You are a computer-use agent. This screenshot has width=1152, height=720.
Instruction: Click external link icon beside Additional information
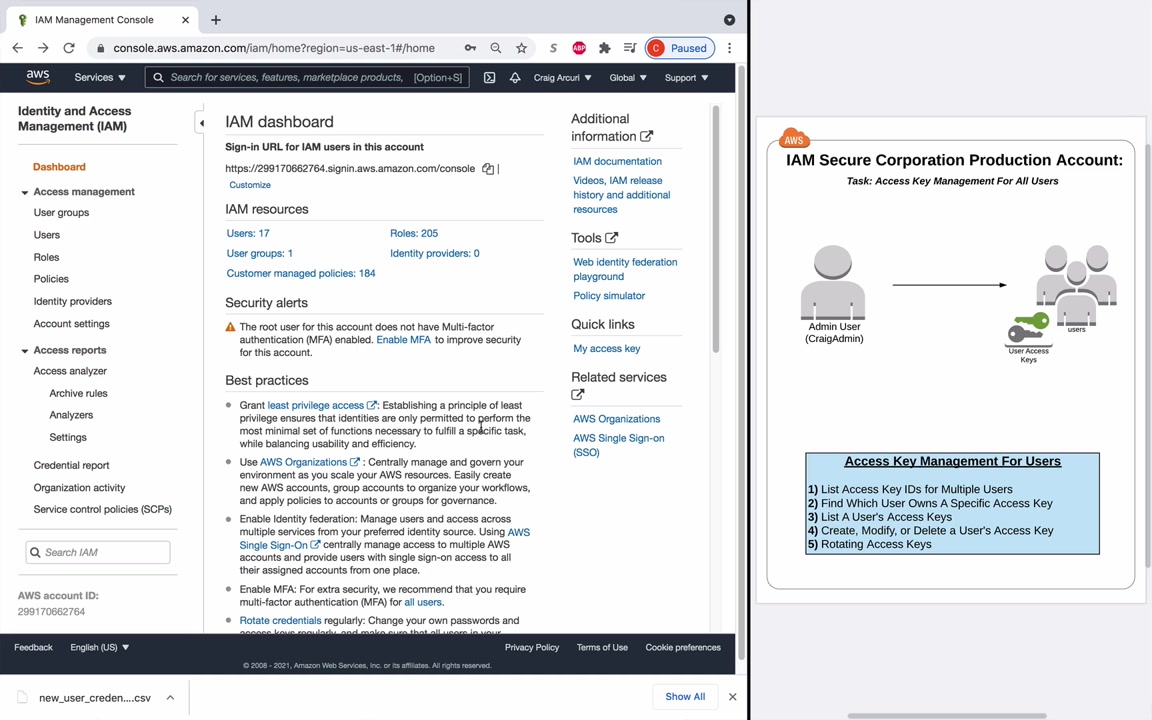pyautogui.click(x=647, y=136)
